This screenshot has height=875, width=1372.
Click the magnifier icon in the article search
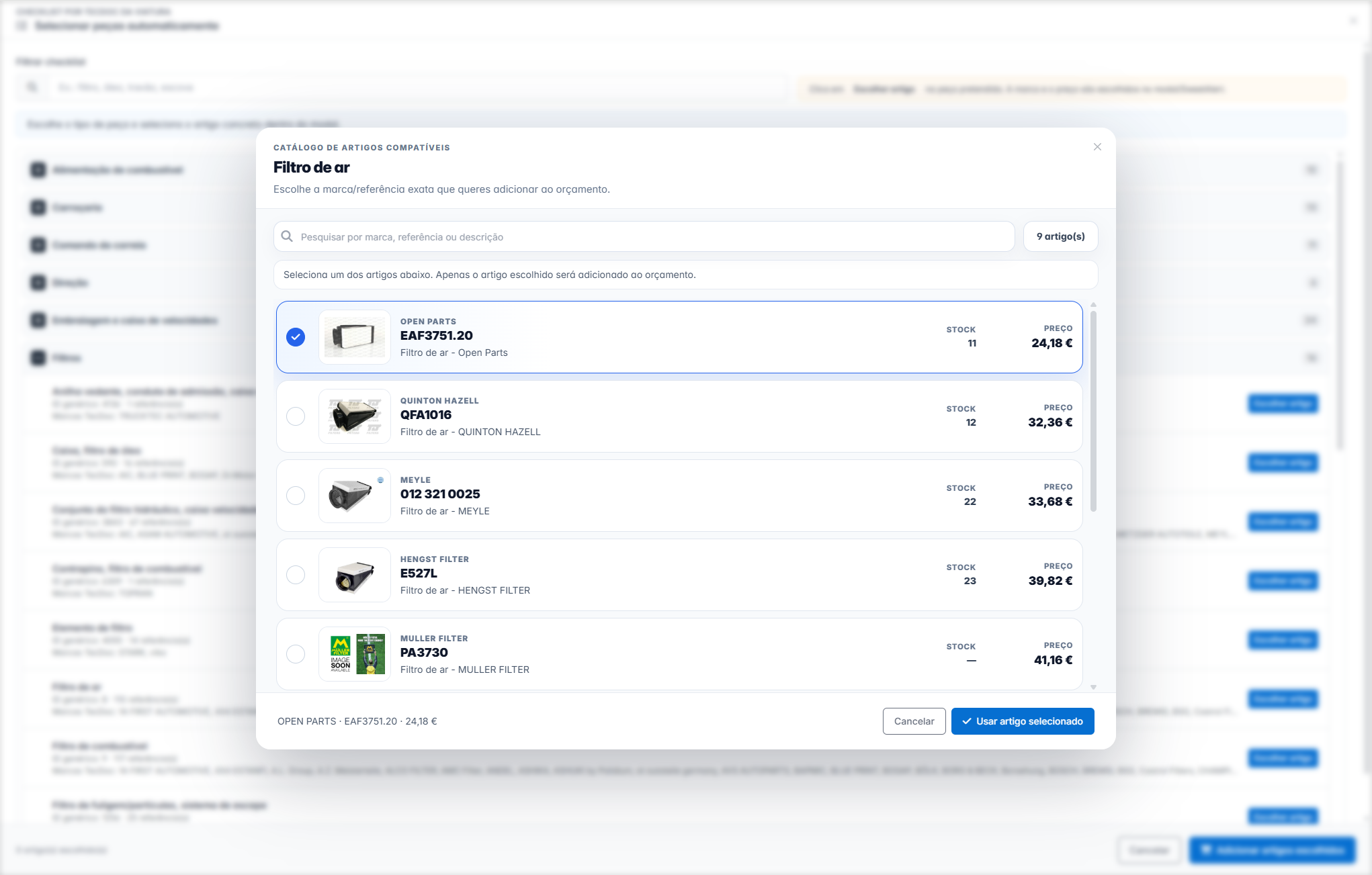click(x=287, y=236)
